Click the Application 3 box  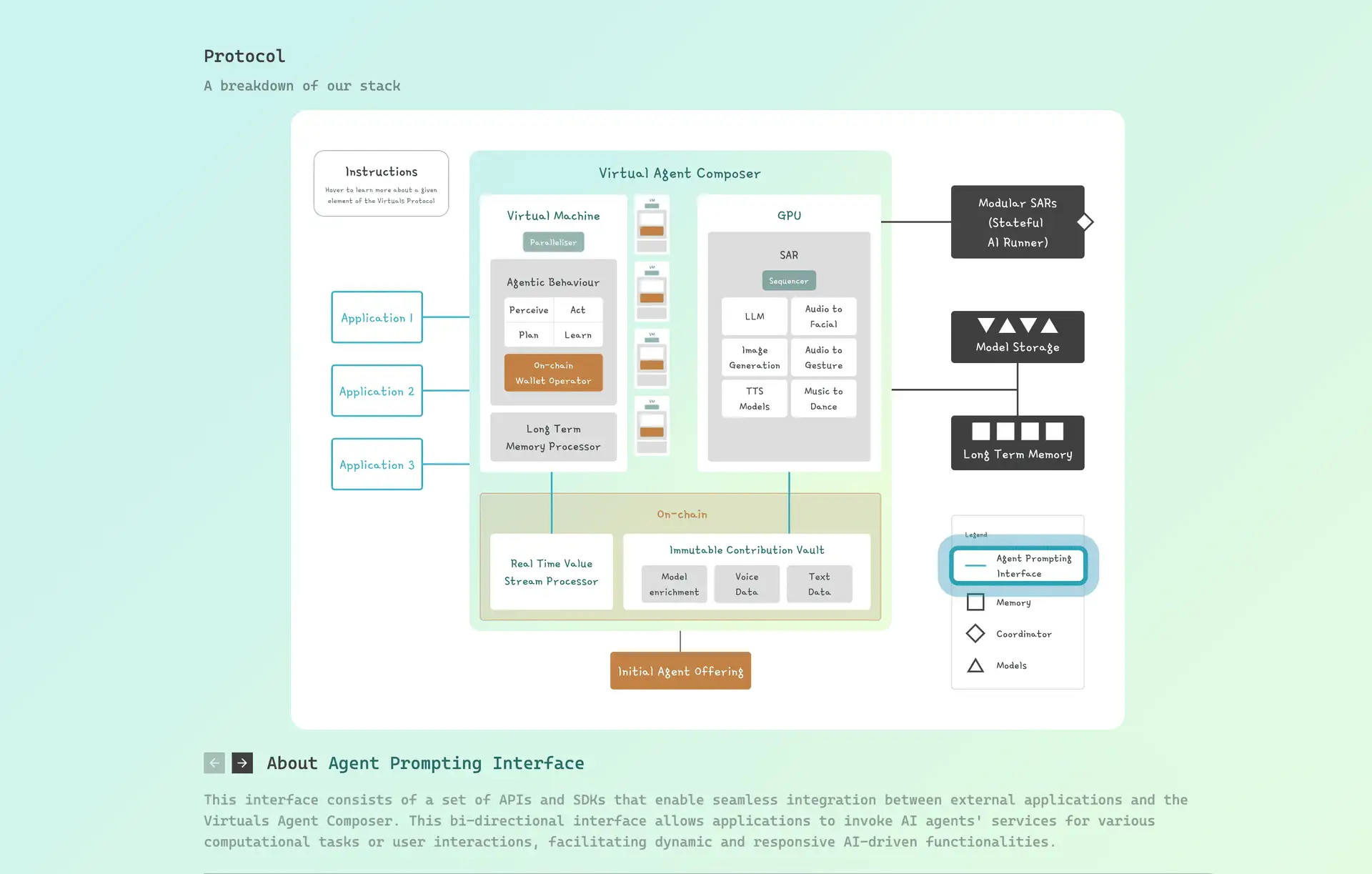pos(377,464)
